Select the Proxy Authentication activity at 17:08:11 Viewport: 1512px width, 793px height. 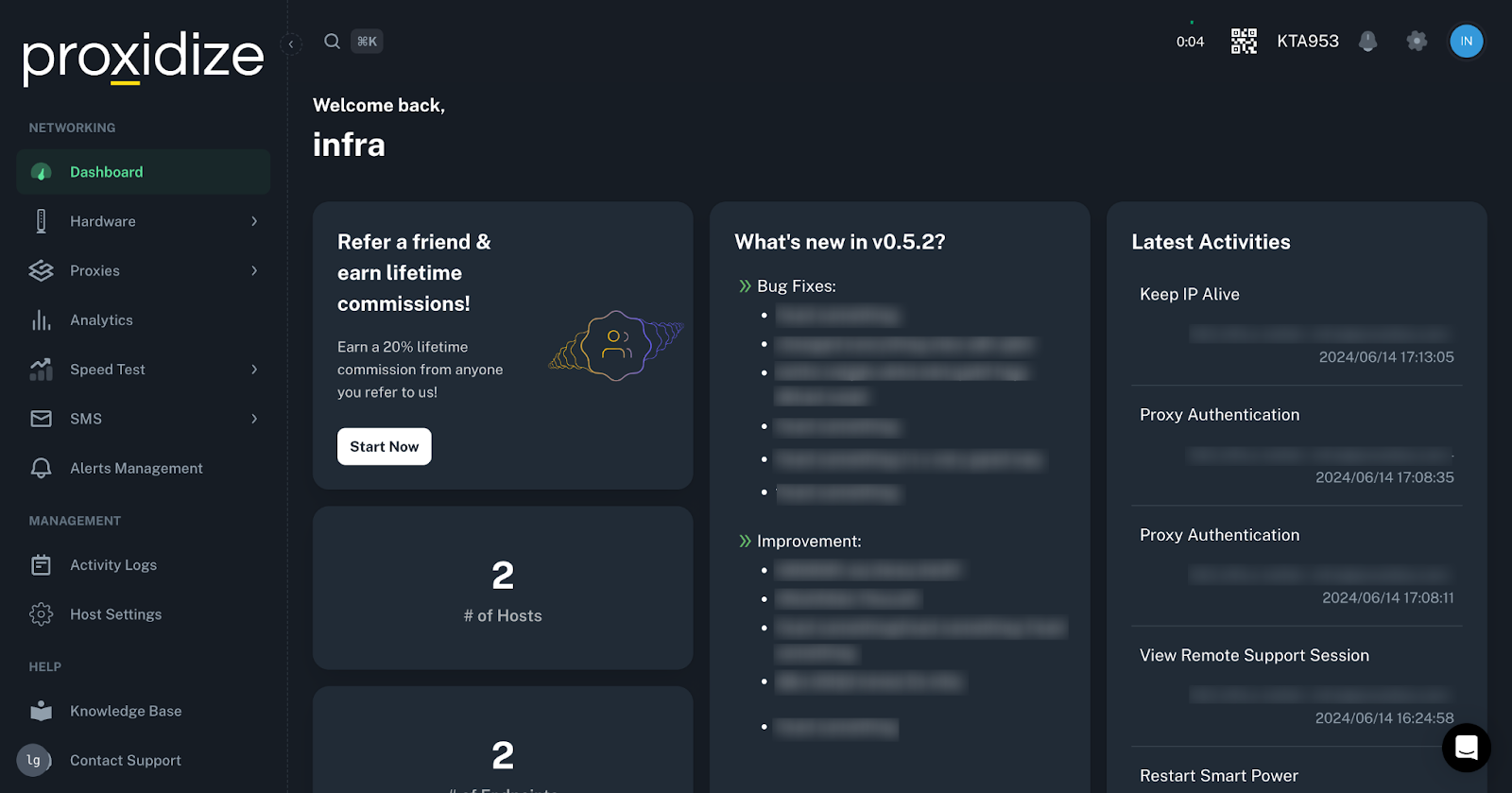click(x=1297, y=565)
